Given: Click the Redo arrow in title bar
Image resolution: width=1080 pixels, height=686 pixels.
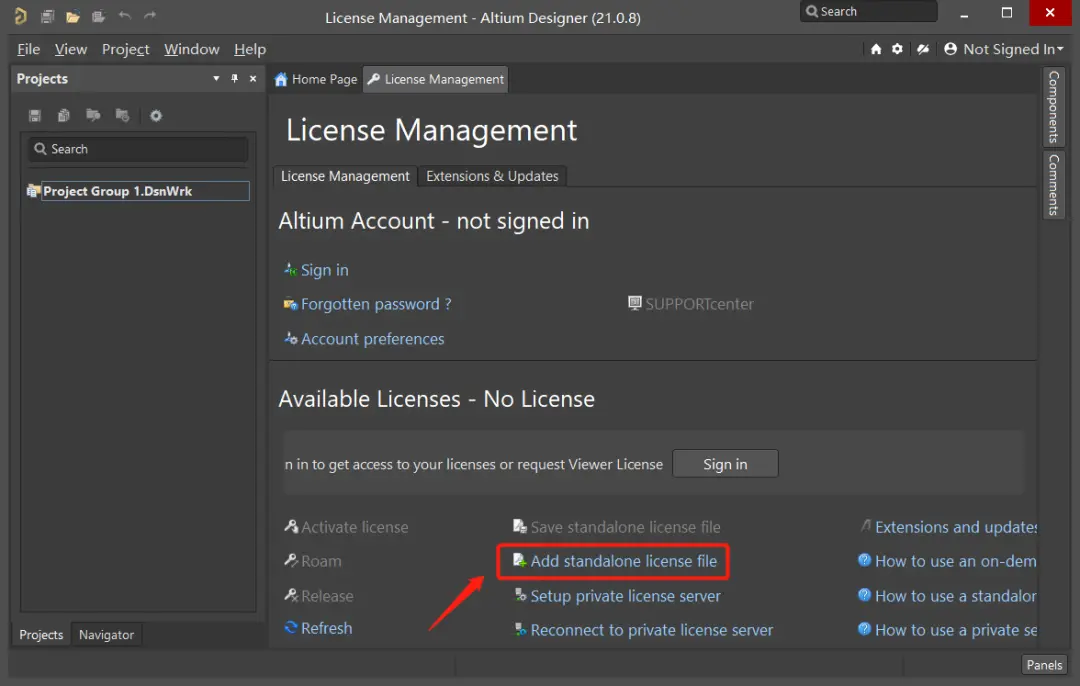Looking at the screenshot, I should pyautogui.click(x=150, y=16).
